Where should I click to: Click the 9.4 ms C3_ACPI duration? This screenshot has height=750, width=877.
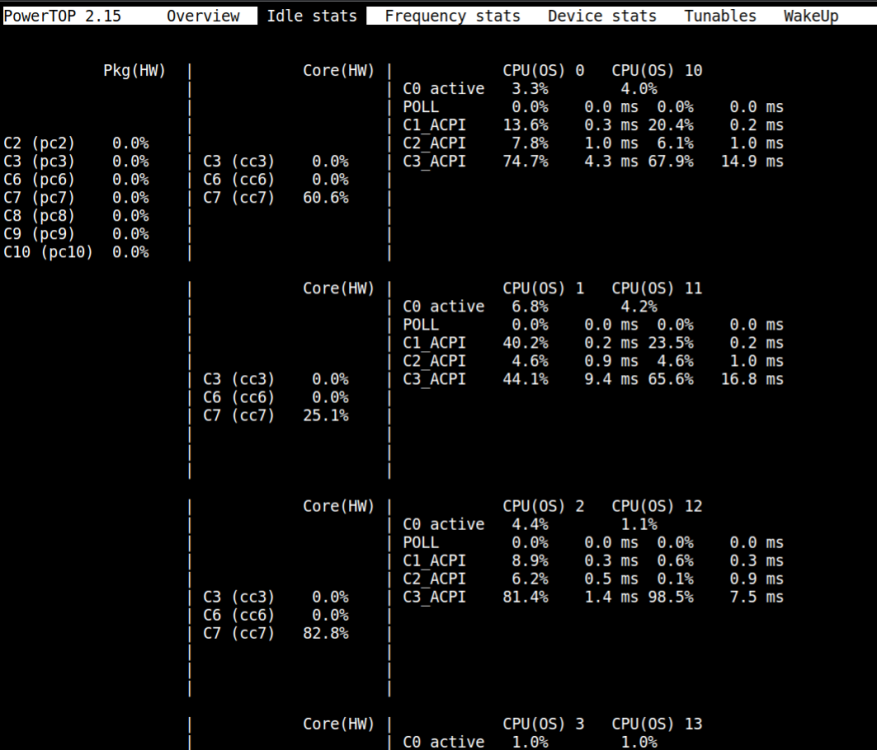(x=611, y=379)
